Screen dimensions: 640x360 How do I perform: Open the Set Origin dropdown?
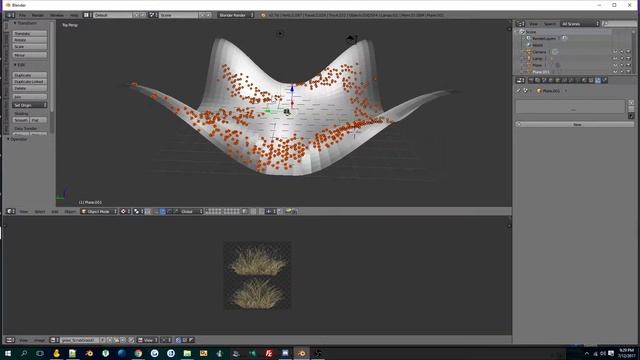coord(30,105)
